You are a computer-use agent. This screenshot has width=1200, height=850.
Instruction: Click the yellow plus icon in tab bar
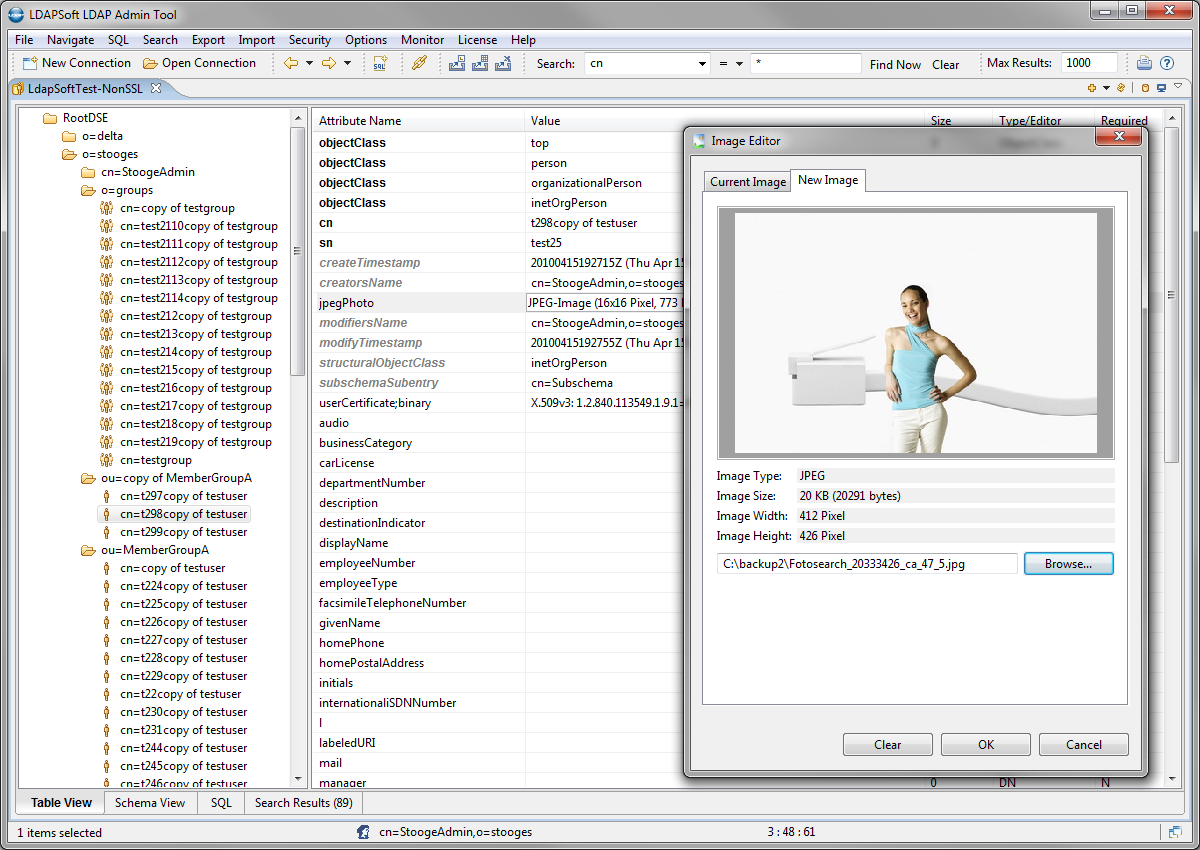pos(1092,88)
